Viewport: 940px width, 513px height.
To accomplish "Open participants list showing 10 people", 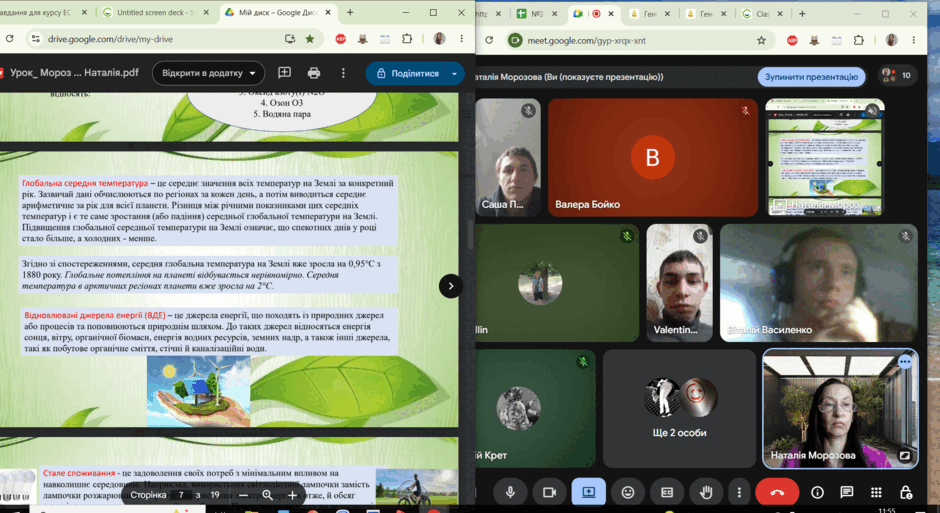I will [896, 76].
